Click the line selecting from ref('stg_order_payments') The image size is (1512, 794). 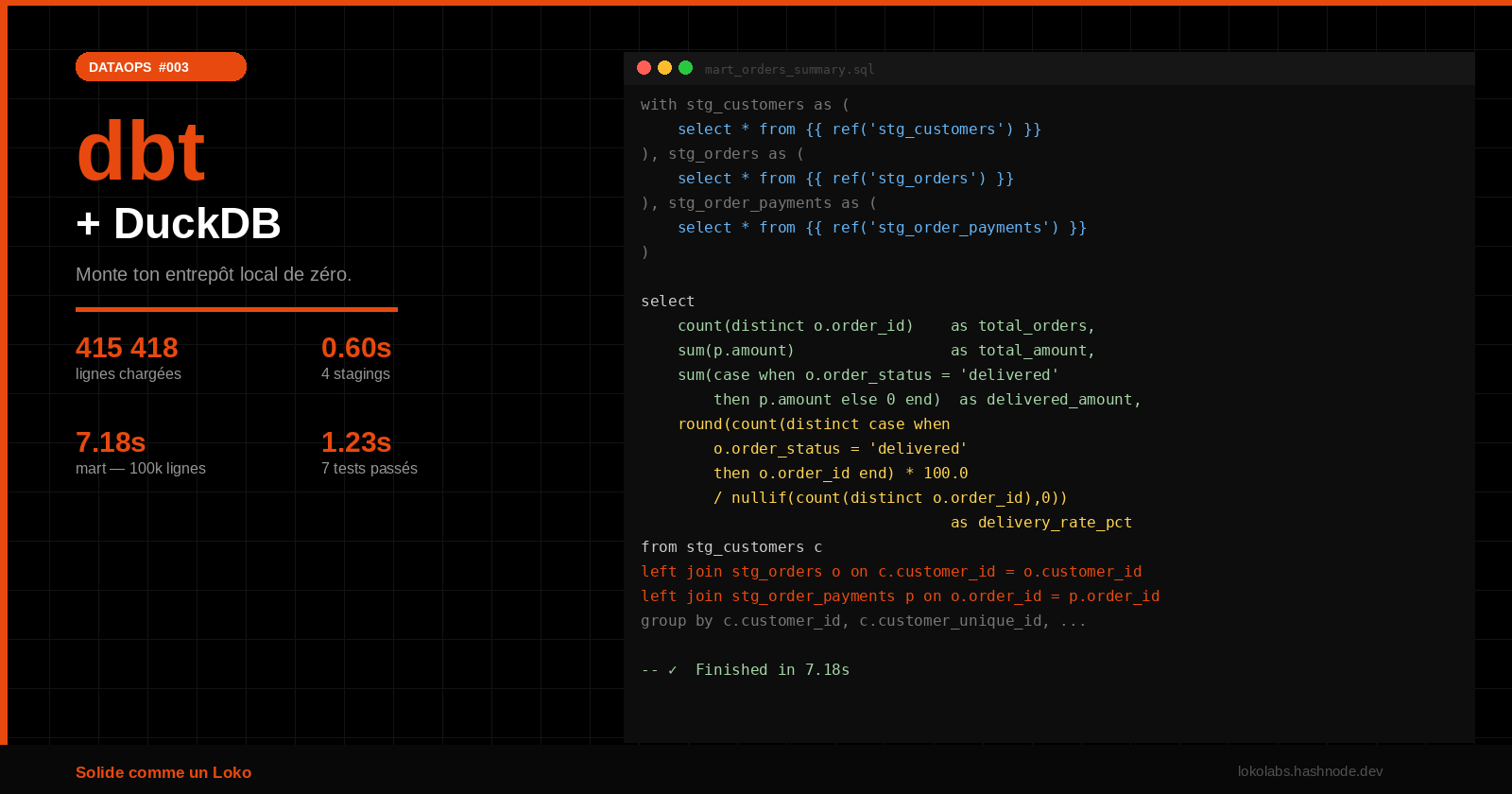[x=882, y=228]
